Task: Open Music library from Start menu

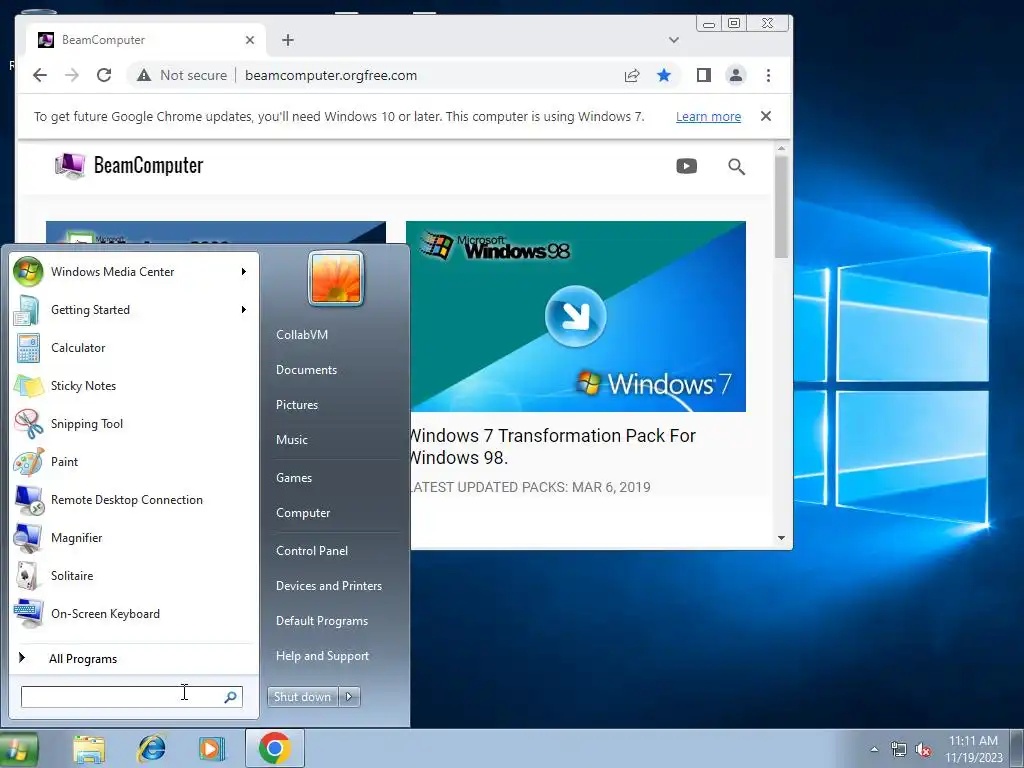Action: coord(291,440)
